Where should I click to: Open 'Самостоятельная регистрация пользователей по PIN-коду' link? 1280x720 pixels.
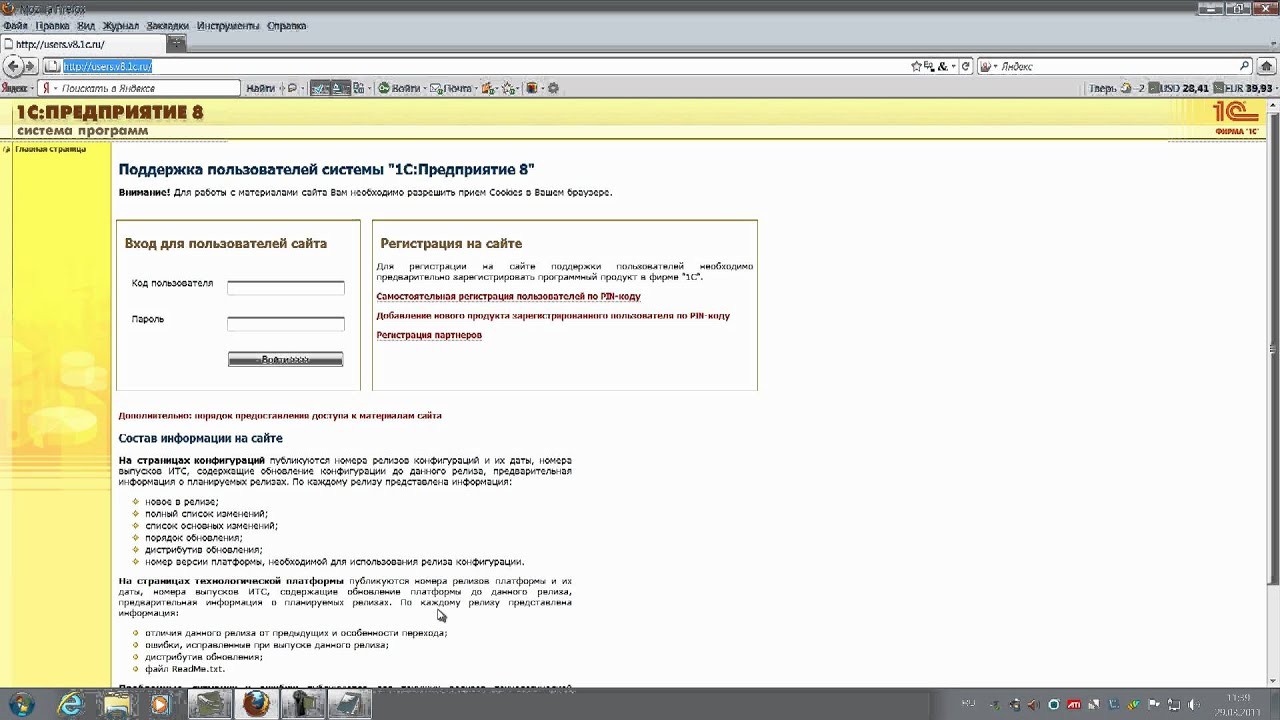point(508,296)
